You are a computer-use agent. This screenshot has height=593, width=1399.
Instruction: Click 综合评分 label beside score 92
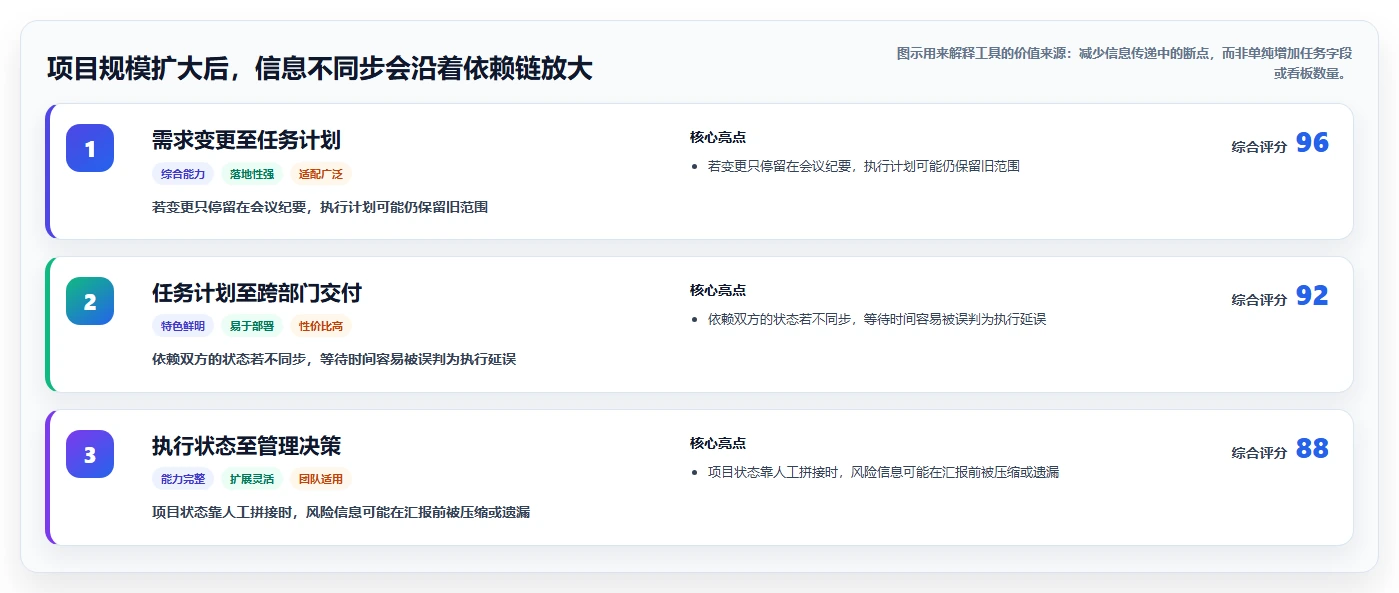(1259, 300)
